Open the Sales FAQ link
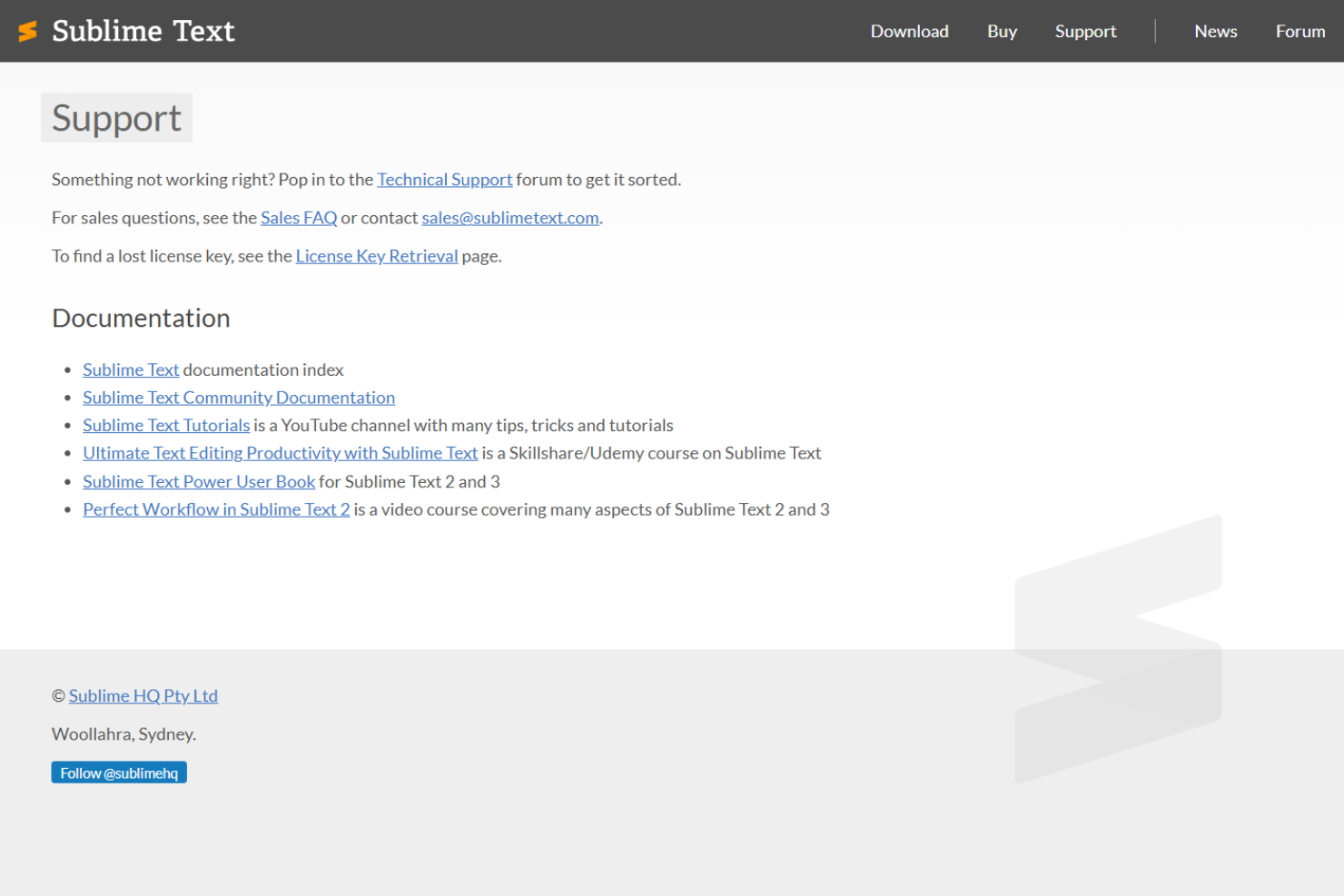Image resolution: width=1344 pixels, height=896 pixels. (x=299, y=218)
